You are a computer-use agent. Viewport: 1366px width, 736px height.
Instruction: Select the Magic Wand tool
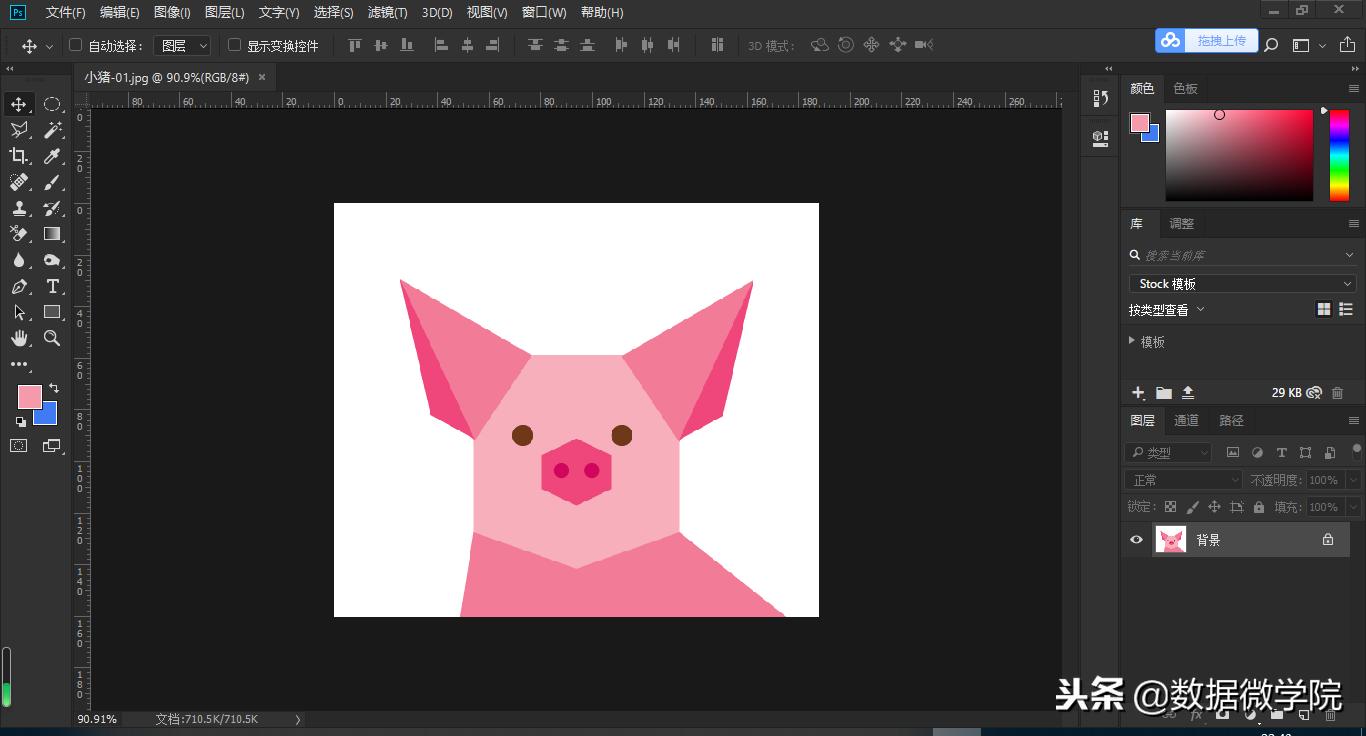(x=53, y=130)
